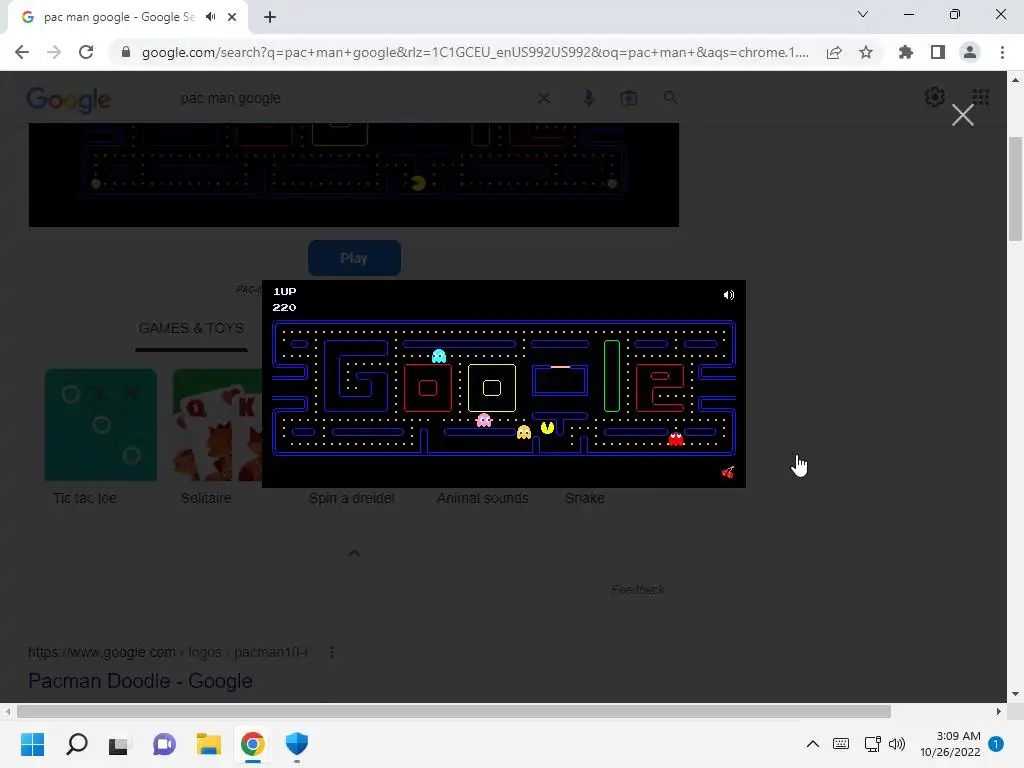The width and height of the screenshot is (1024, 768).
Task: Open the clock showing 3:09 AM
Action: coord(950,744)
